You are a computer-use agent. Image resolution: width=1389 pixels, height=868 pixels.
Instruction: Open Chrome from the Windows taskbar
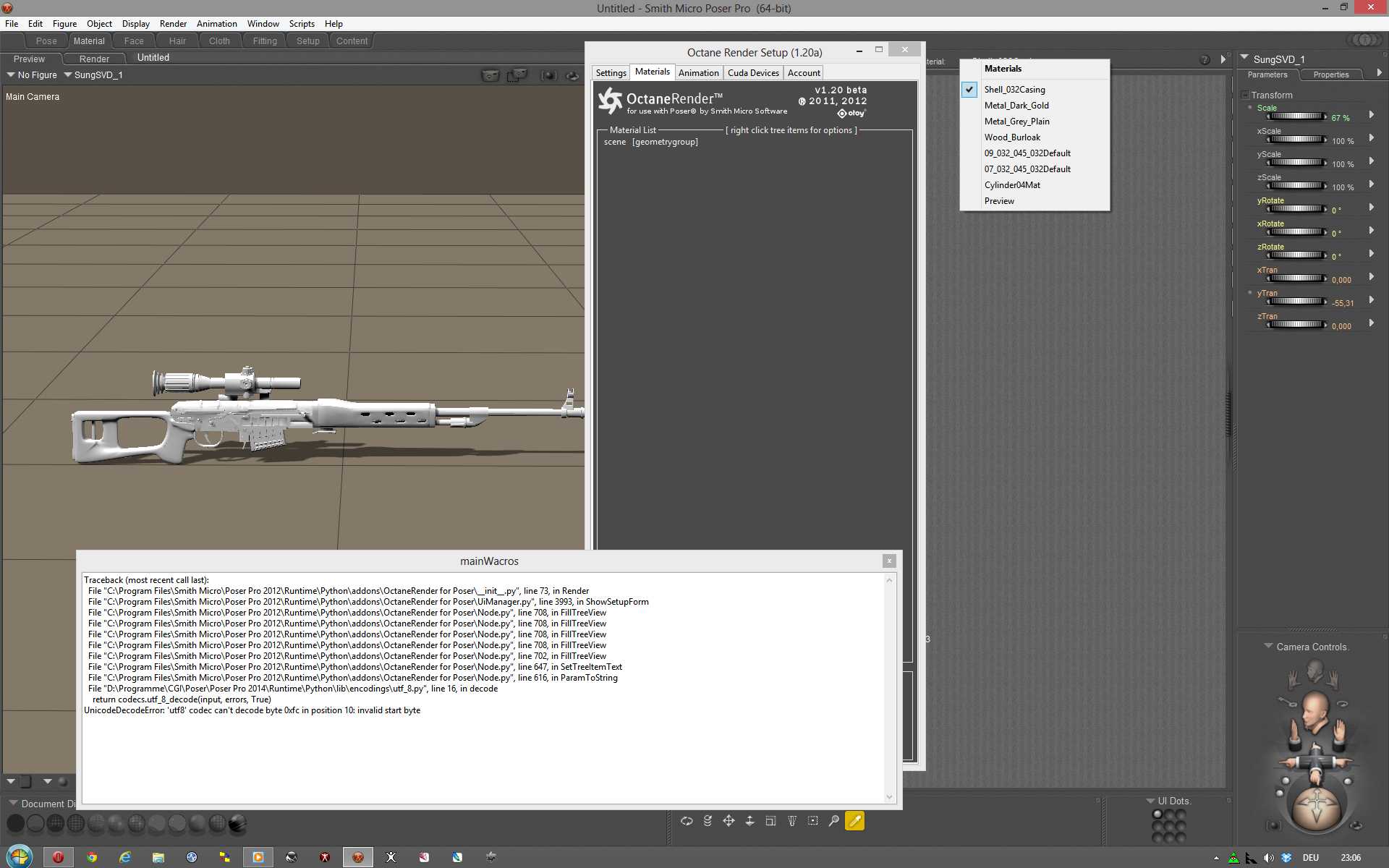coord(92,857)
